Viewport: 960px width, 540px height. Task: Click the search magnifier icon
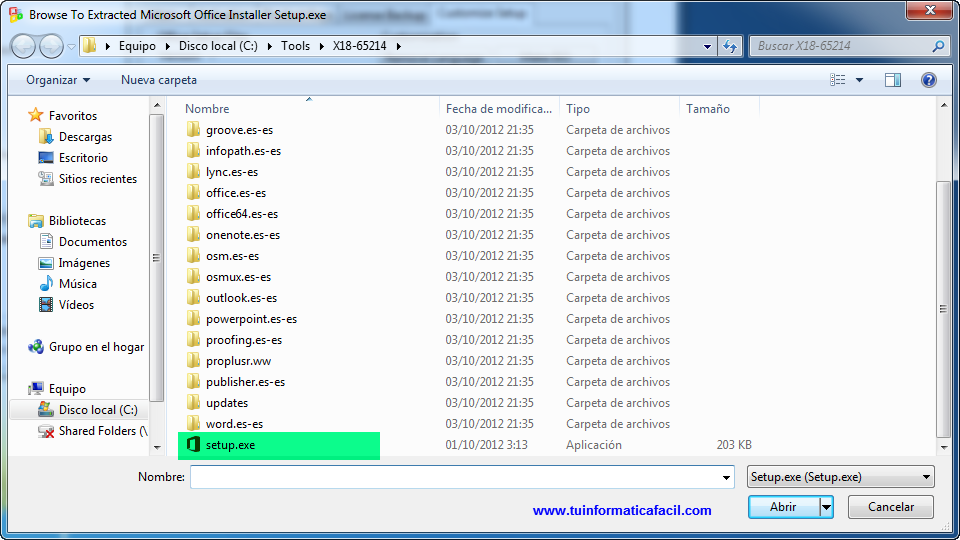pyautogui.click(x=938, y=46)
